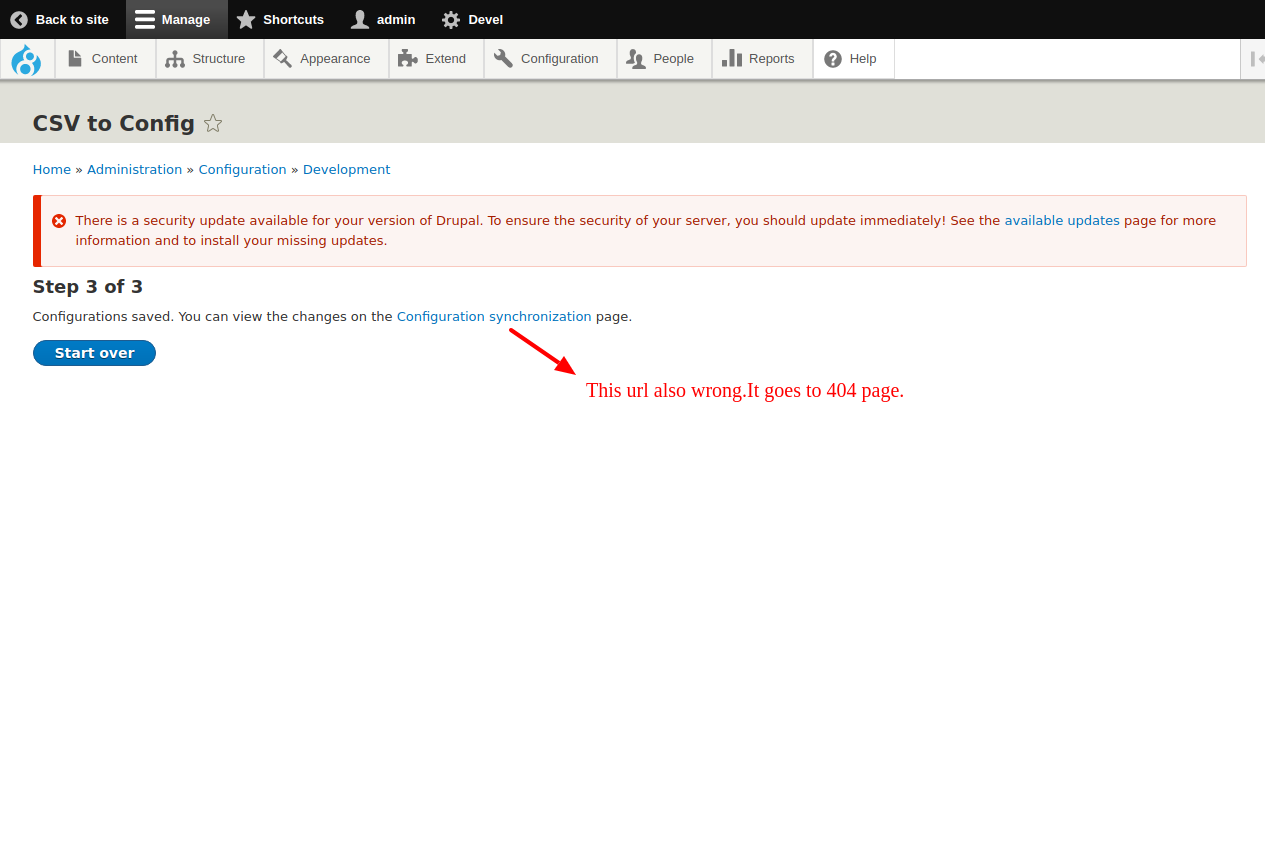Click the Back to site arrow icon

[19, 19]
